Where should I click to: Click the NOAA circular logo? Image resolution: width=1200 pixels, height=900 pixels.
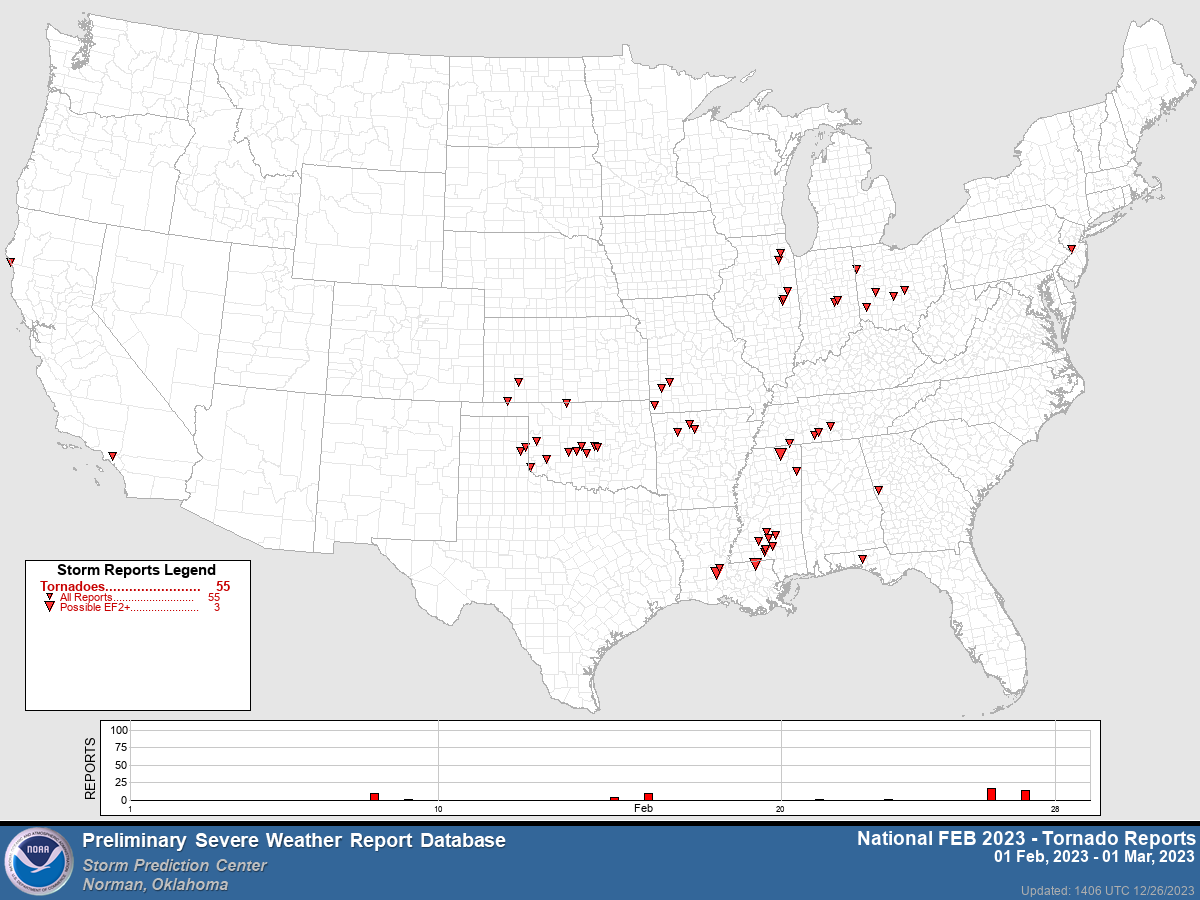pos(39,861)
